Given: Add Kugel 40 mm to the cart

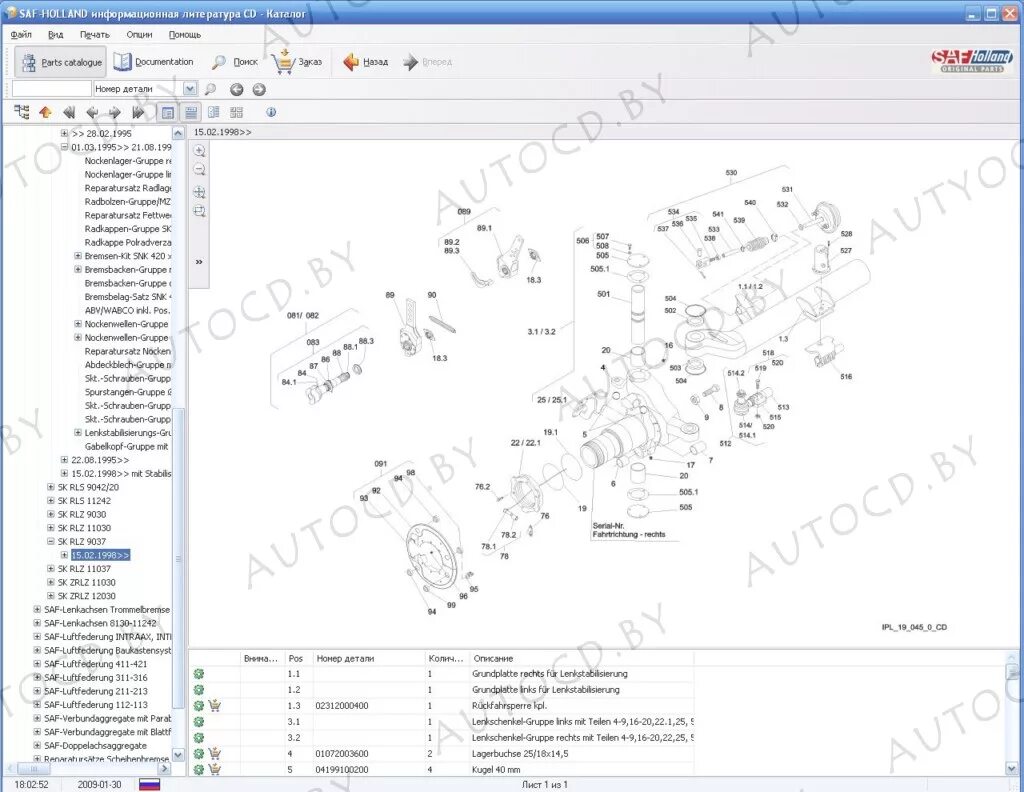Looking at the screenshot, I should click(215, 769).
